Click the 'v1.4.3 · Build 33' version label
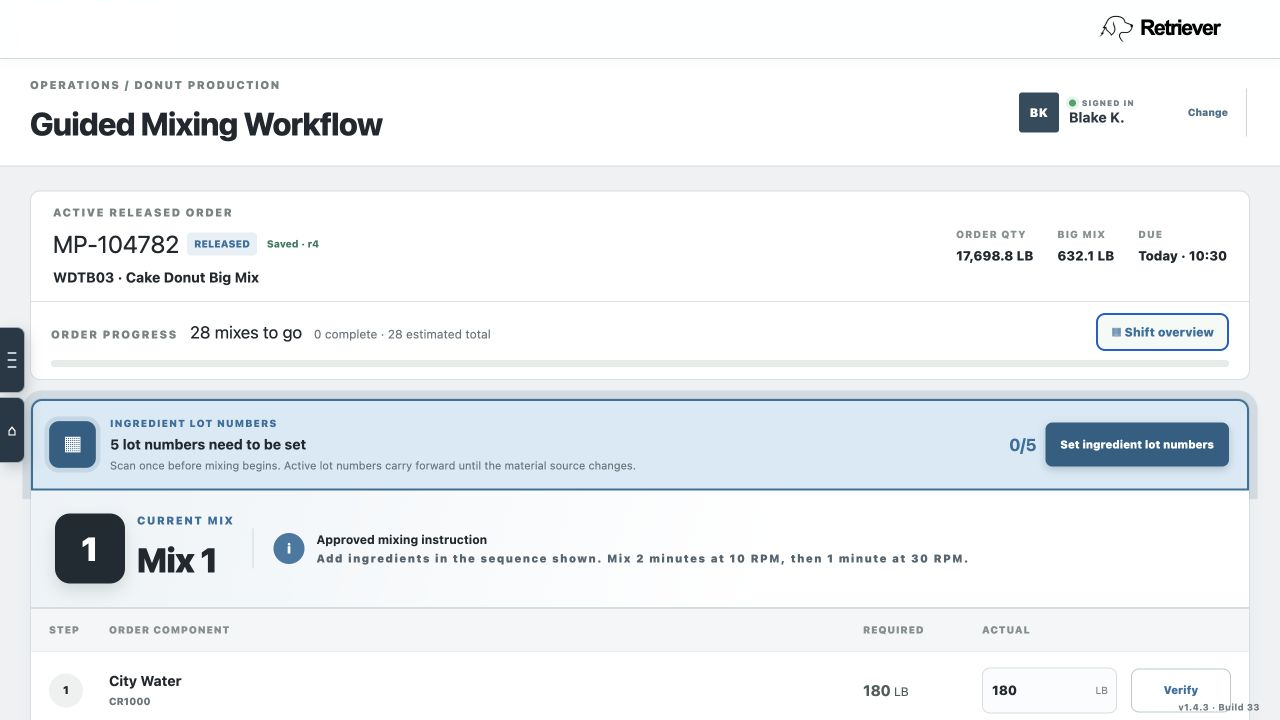The height and width of the screenshot is (720, 1280). pos(1218,707)
